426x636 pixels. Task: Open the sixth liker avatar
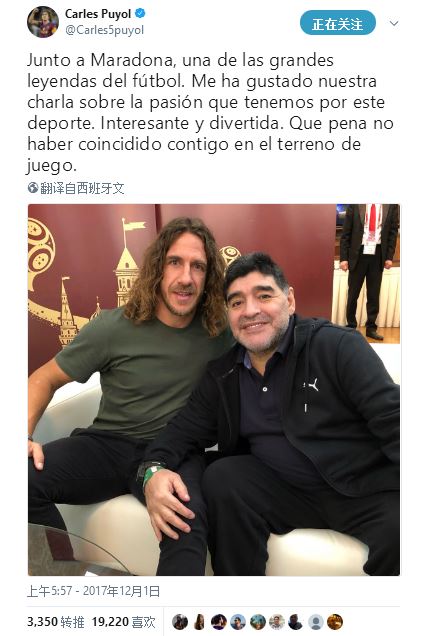(277, 622)
